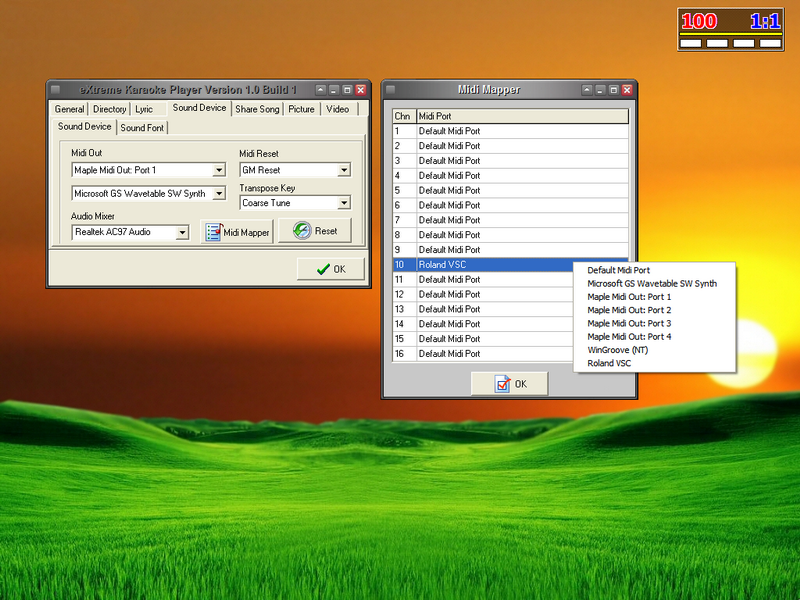Go to the Share Song tab

coord(257,109)
